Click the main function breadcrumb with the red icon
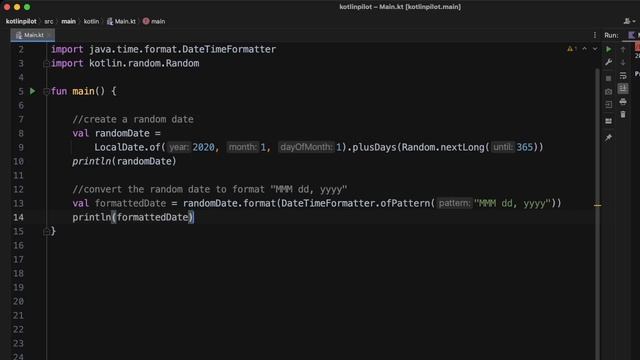This screenshot has height=360, width=640. (154, 21)
